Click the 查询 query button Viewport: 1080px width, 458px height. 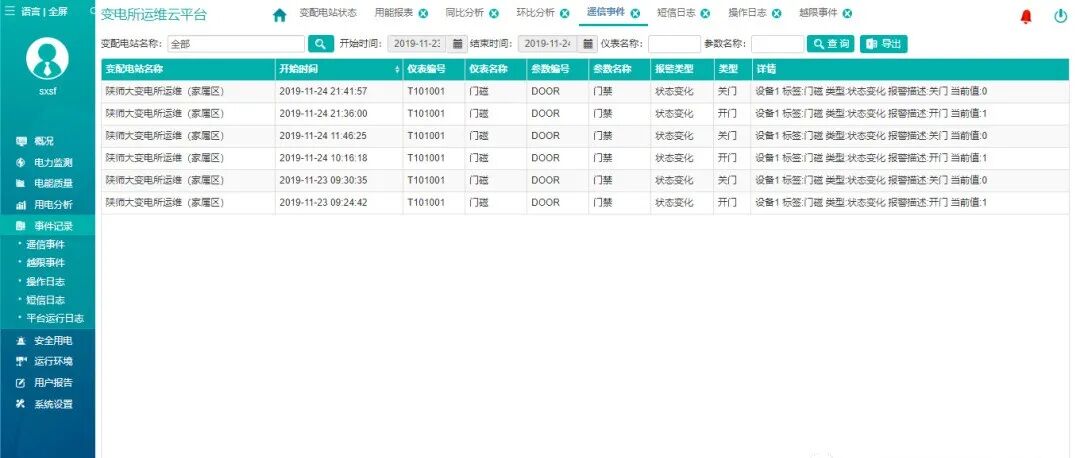(x=831, y=44)
